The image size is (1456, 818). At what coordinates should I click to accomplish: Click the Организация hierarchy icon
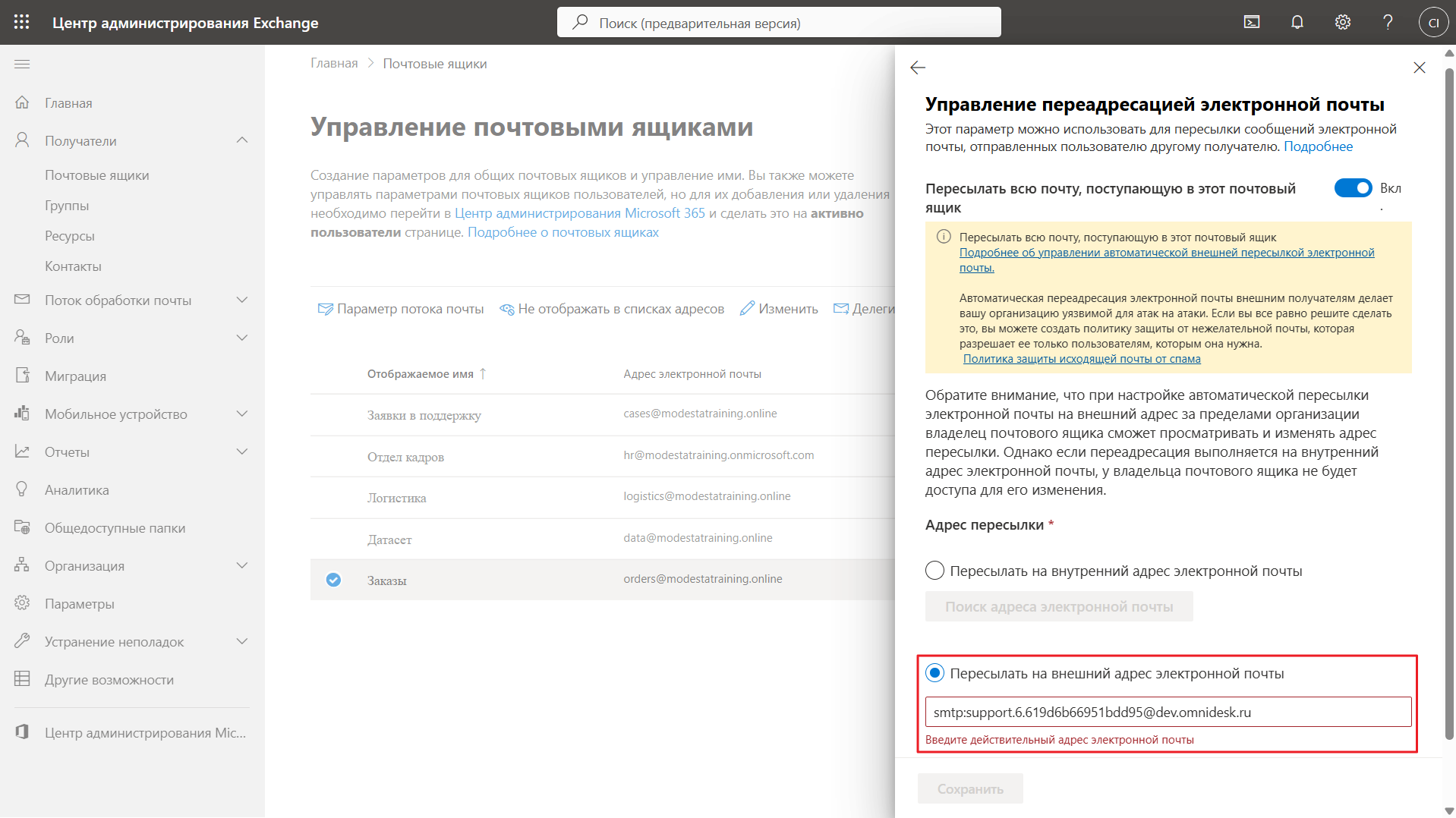22,565
